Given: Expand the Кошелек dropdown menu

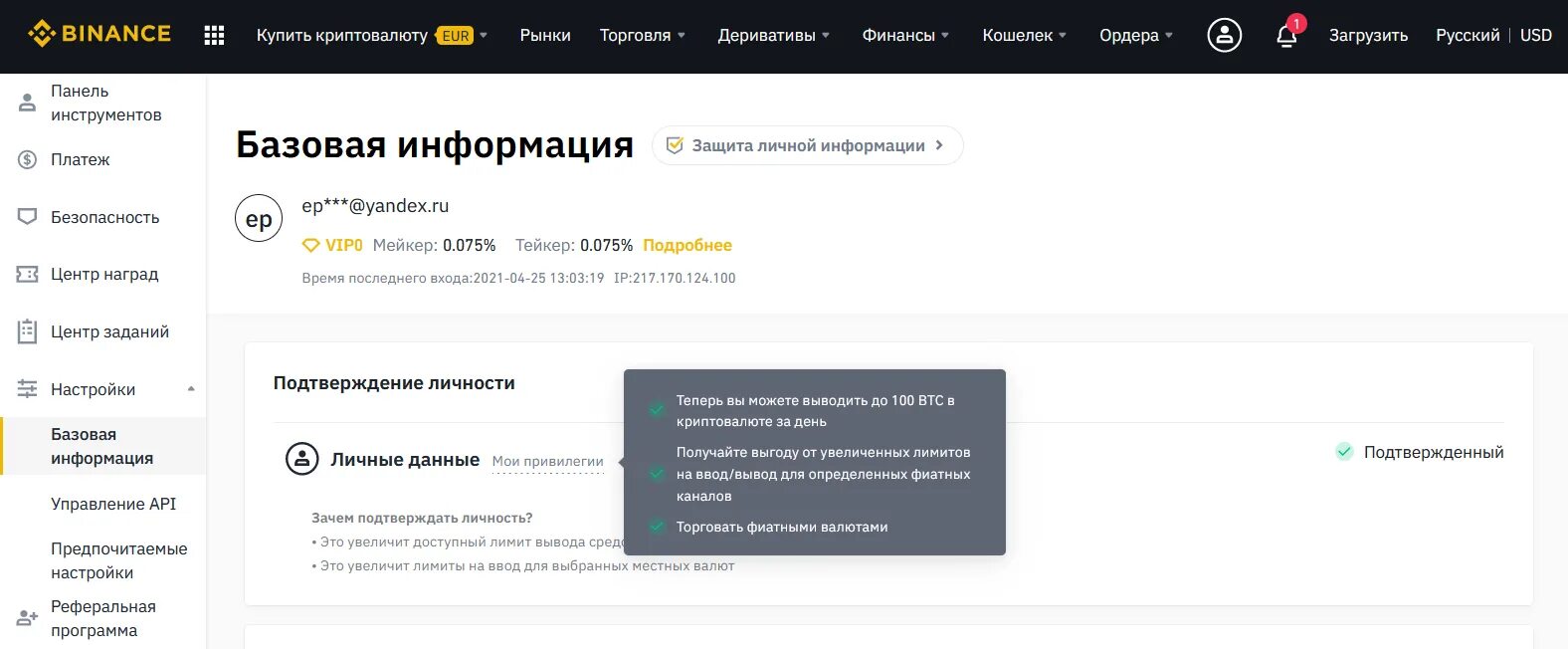Looking at the screenshot, I should tap(1063, 35).
